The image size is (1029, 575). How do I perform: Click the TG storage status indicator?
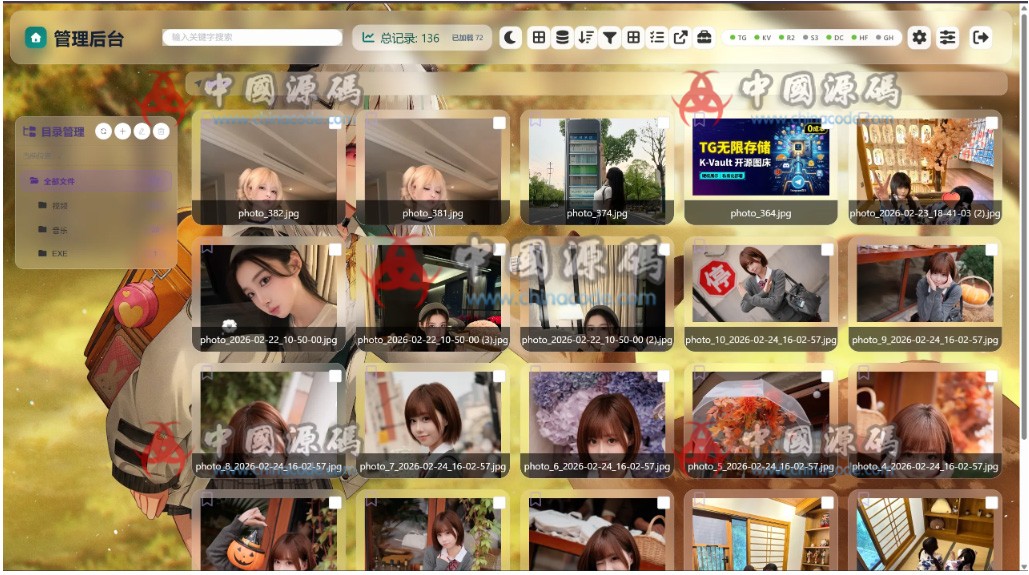coord(738,37)
